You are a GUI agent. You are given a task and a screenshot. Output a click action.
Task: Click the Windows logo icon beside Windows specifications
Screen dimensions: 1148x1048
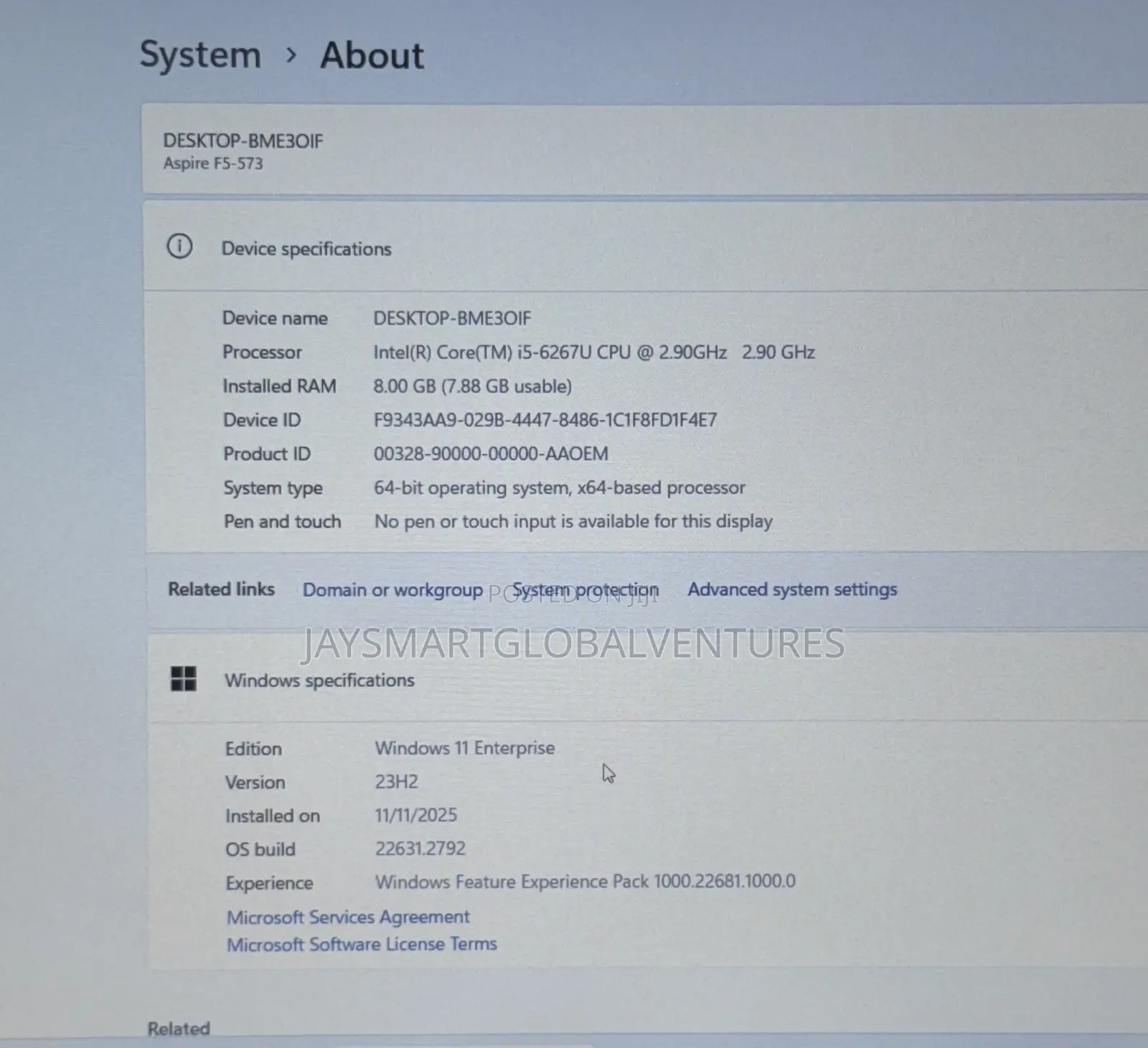coord(183,678)
